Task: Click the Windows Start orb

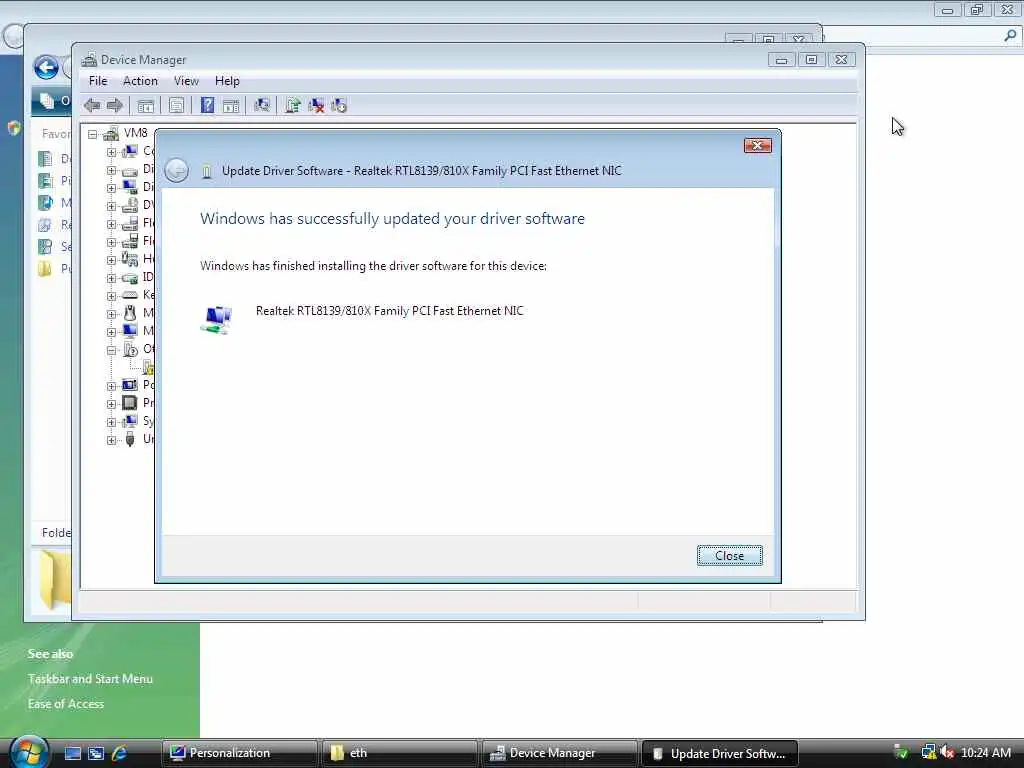Action: point(27,751)
